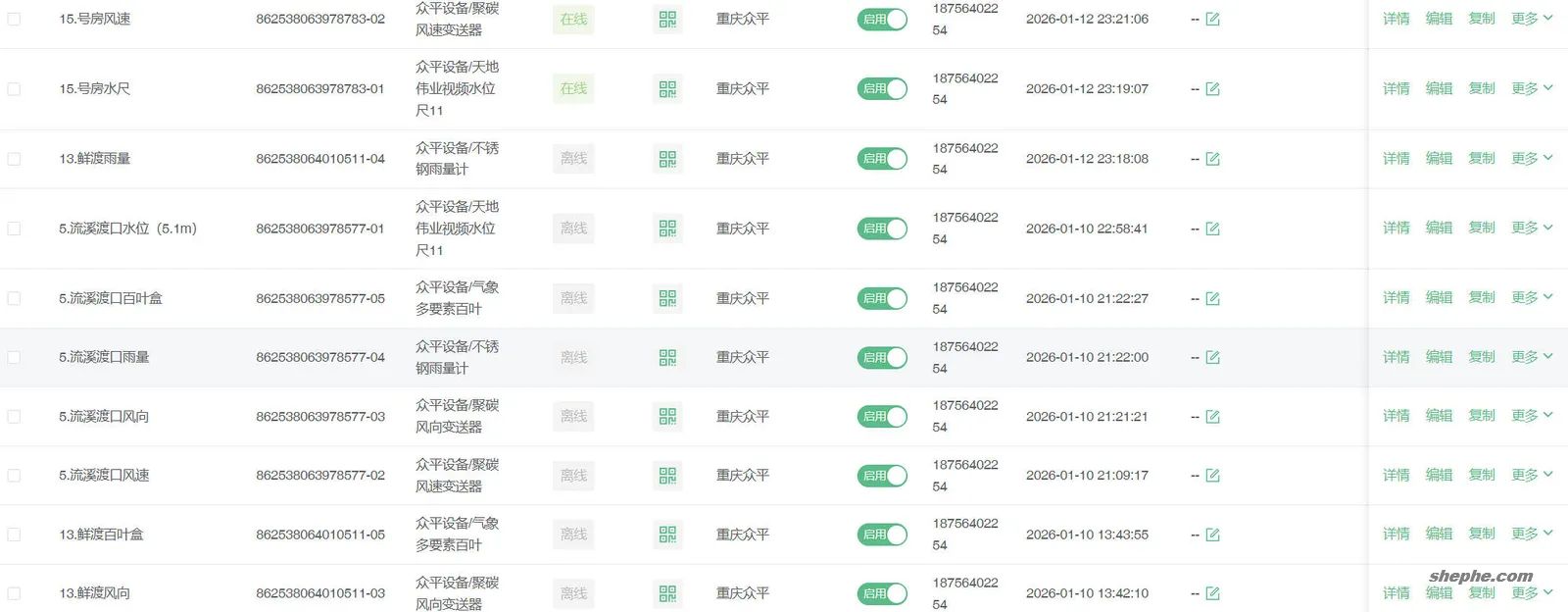Click 复制 for 5.流溪渡口风向 device
This screenshot has width=1568, height=612.
pyautogui.click(x=1482, y=416)
